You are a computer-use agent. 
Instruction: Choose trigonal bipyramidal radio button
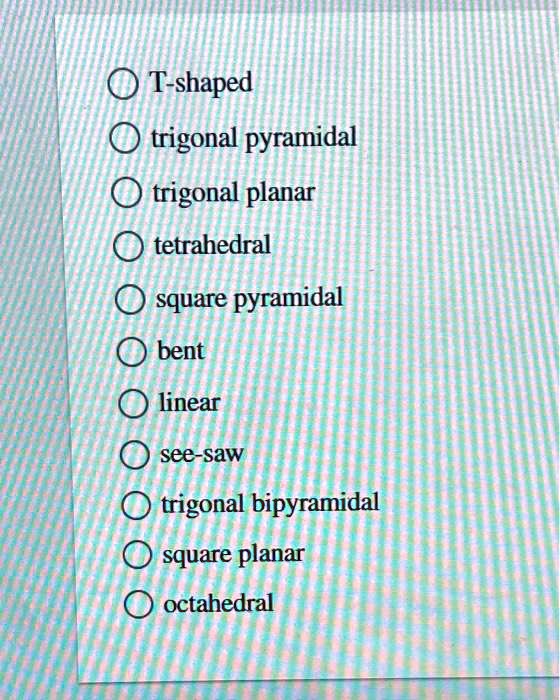136,506
